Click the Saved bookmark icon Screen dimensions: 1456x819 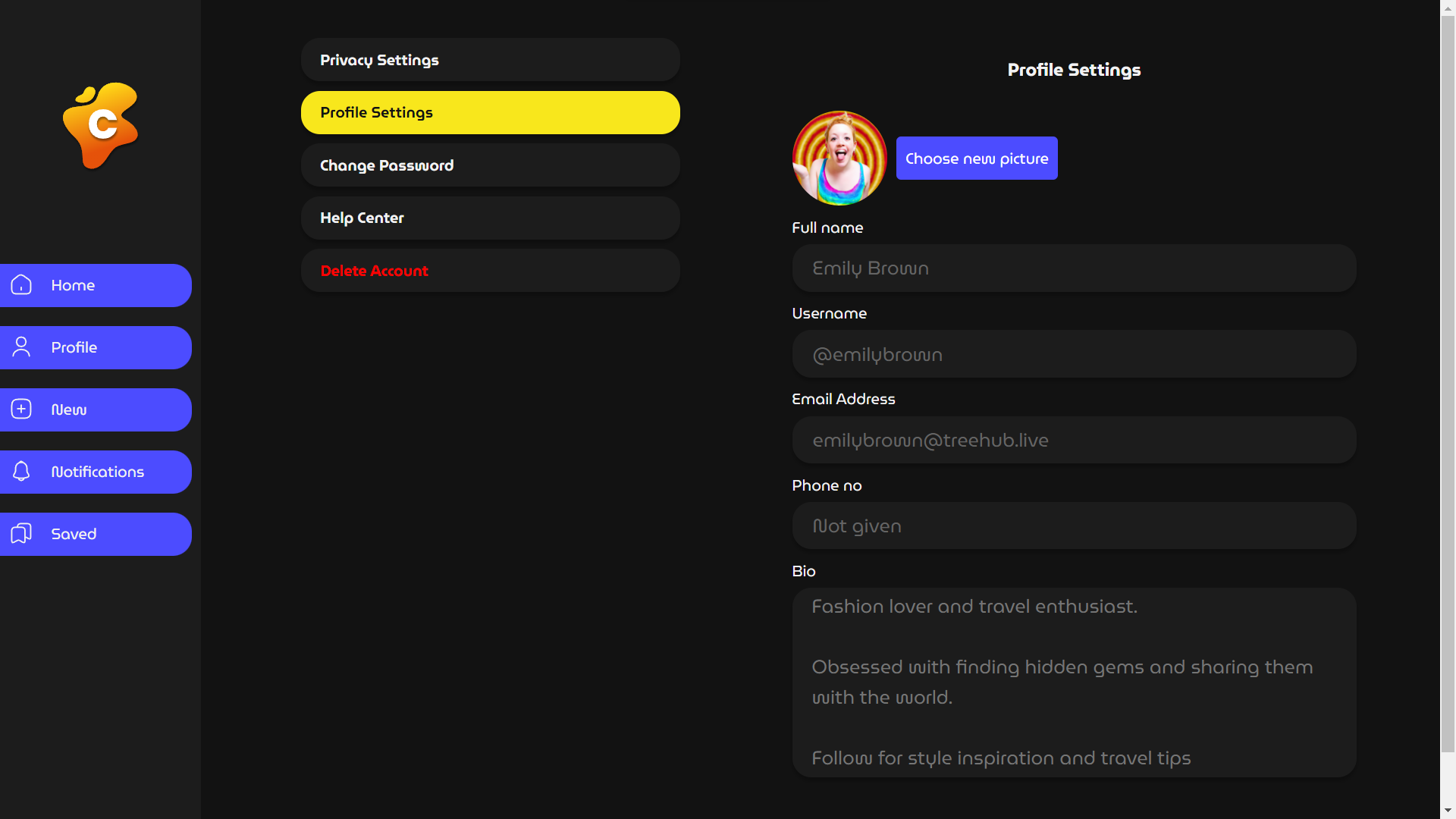point(21,534)
